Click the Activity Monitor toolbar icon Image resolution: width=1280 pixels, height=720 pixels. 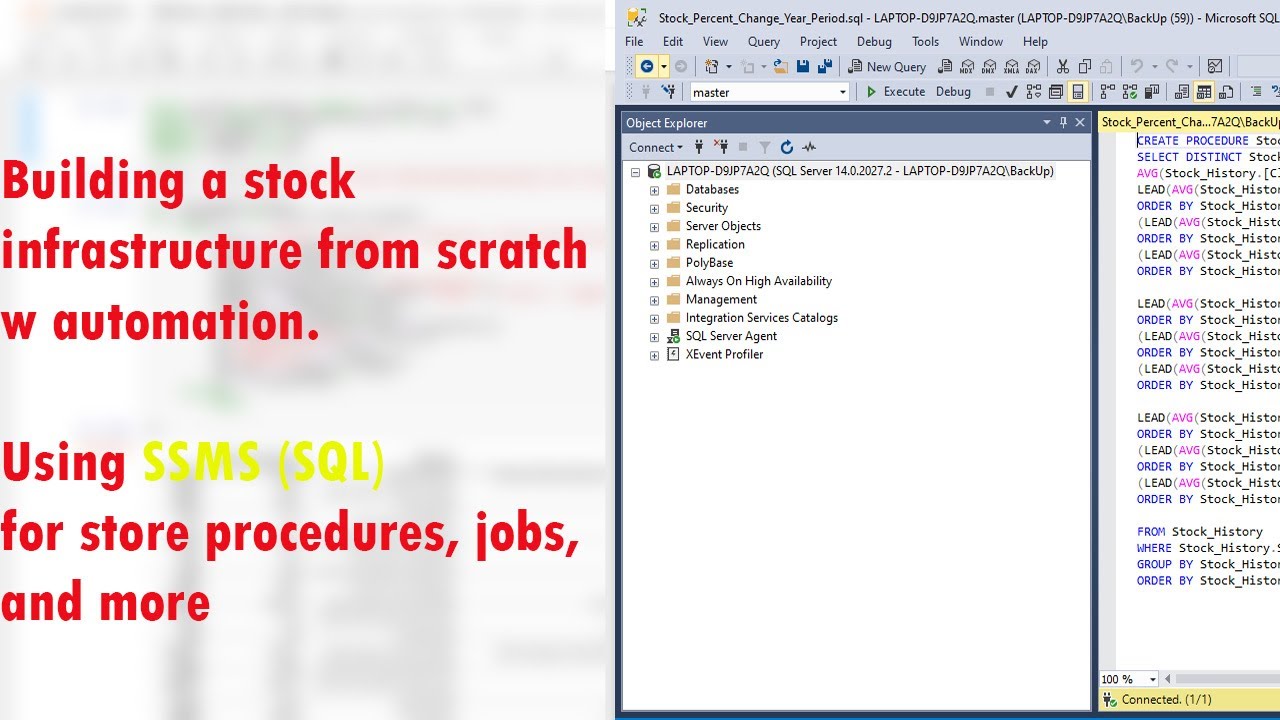click(1215, 67)
